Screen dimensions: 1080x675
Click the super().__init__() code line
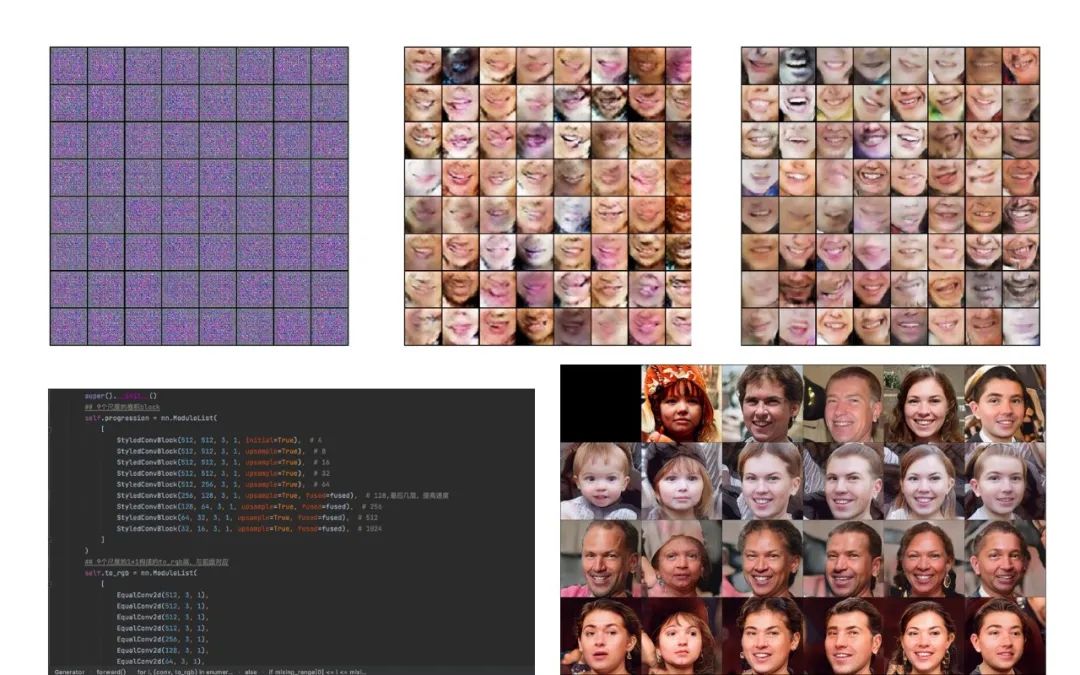tap(121, 396)
